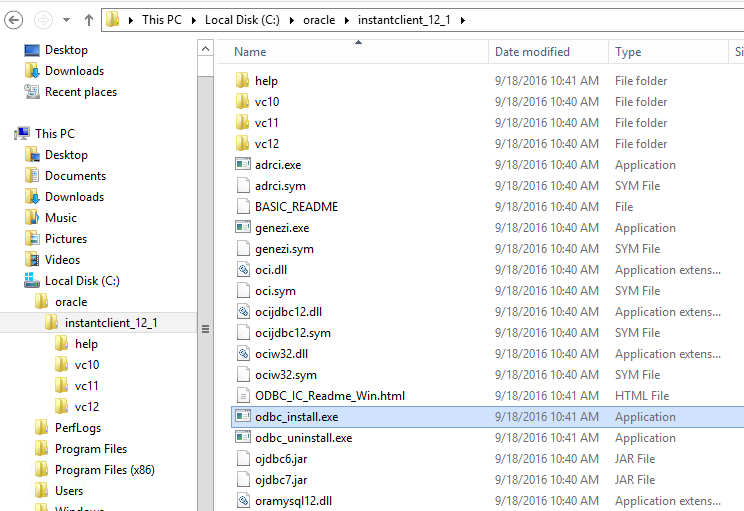Click Recent places icon in navigation pane
Image resolution: width=744 pixels, height=511 pixels.
(32, 92)
